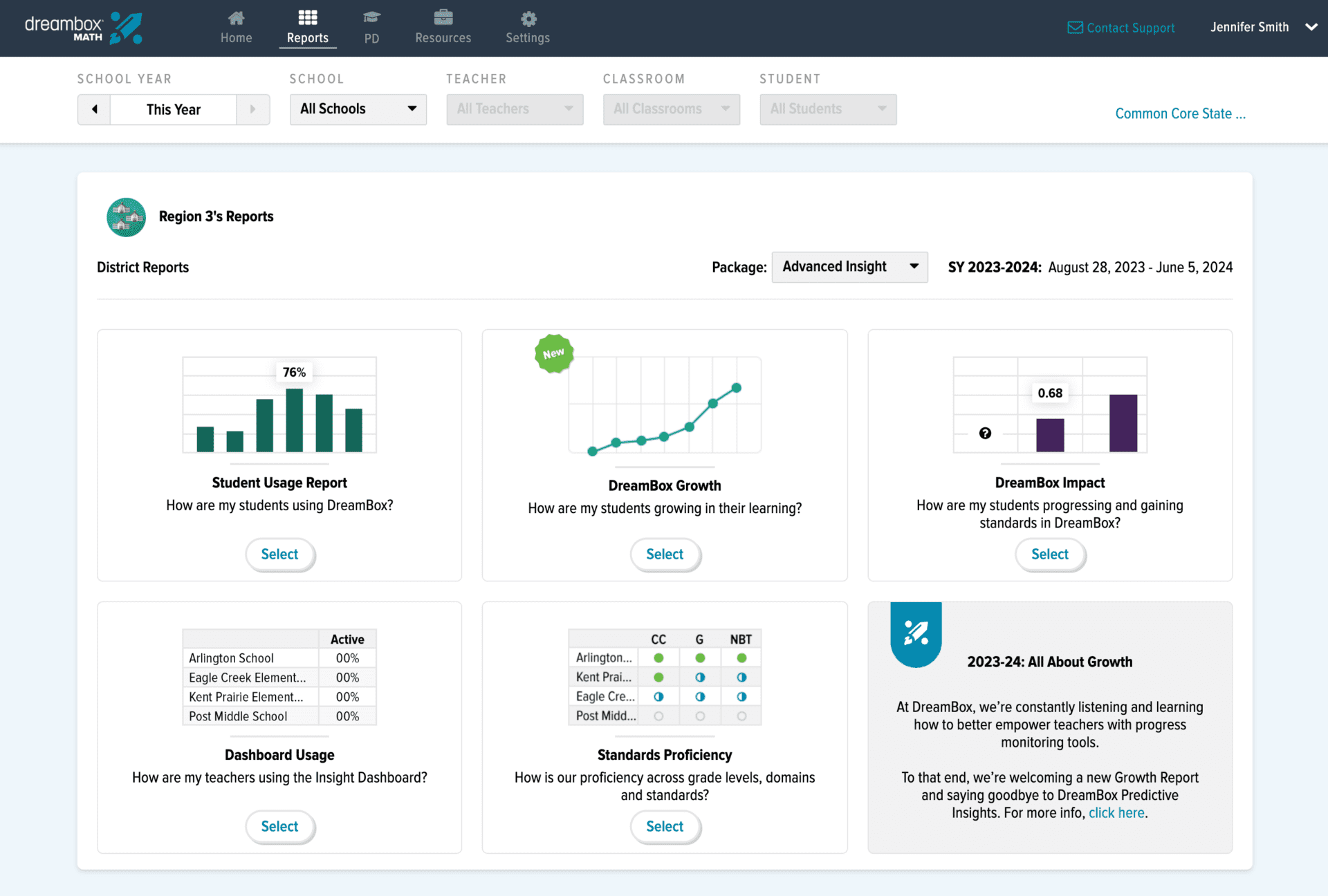Select the Standards Proficiency report
The width and height of the screenshot is (1328, 896).
[664, 826]
